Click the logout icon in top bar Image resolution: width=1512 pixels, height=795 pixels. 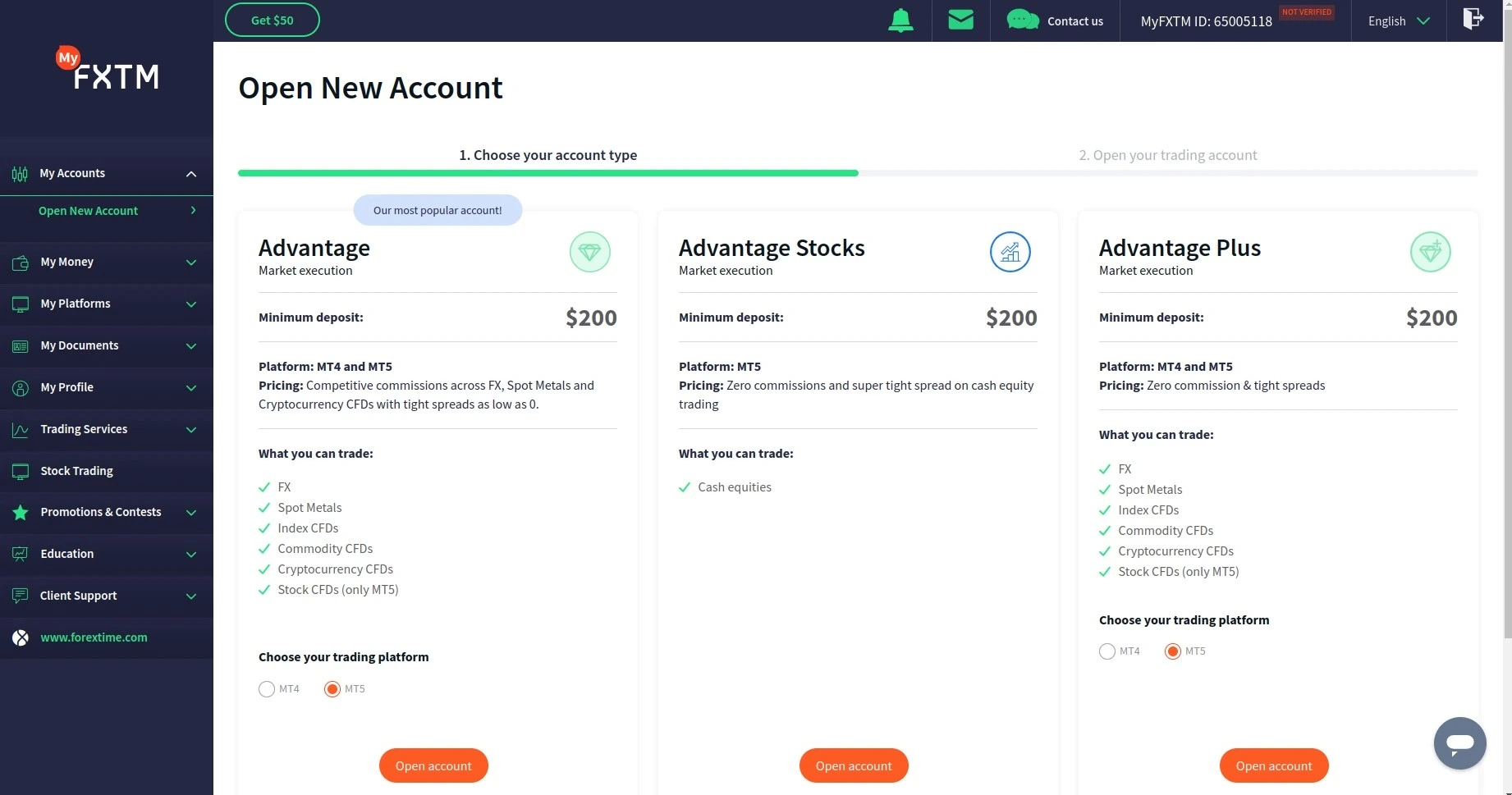coord(1473,19)
